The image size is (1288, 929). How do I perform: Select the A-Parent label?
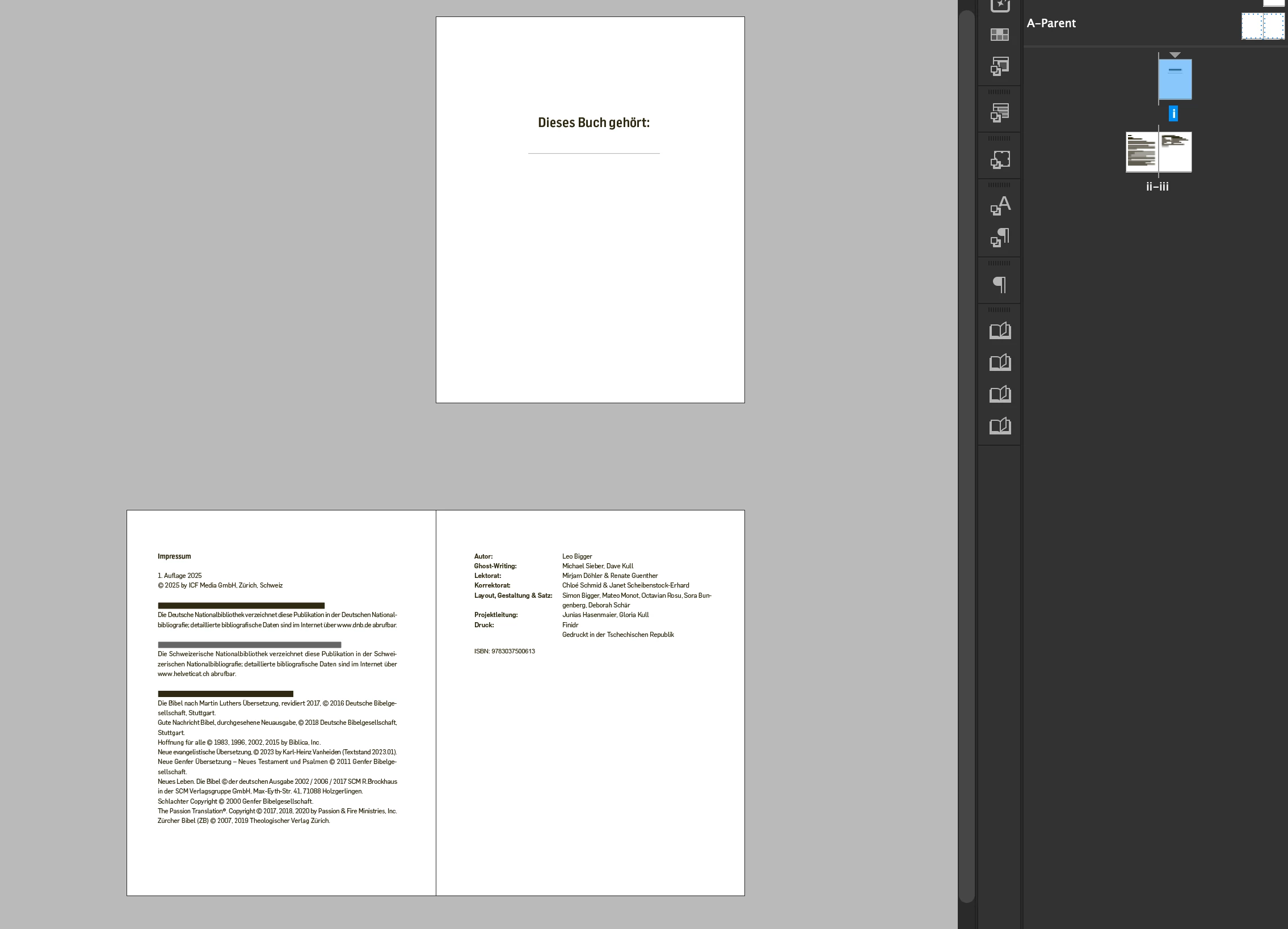point(1051,23)
